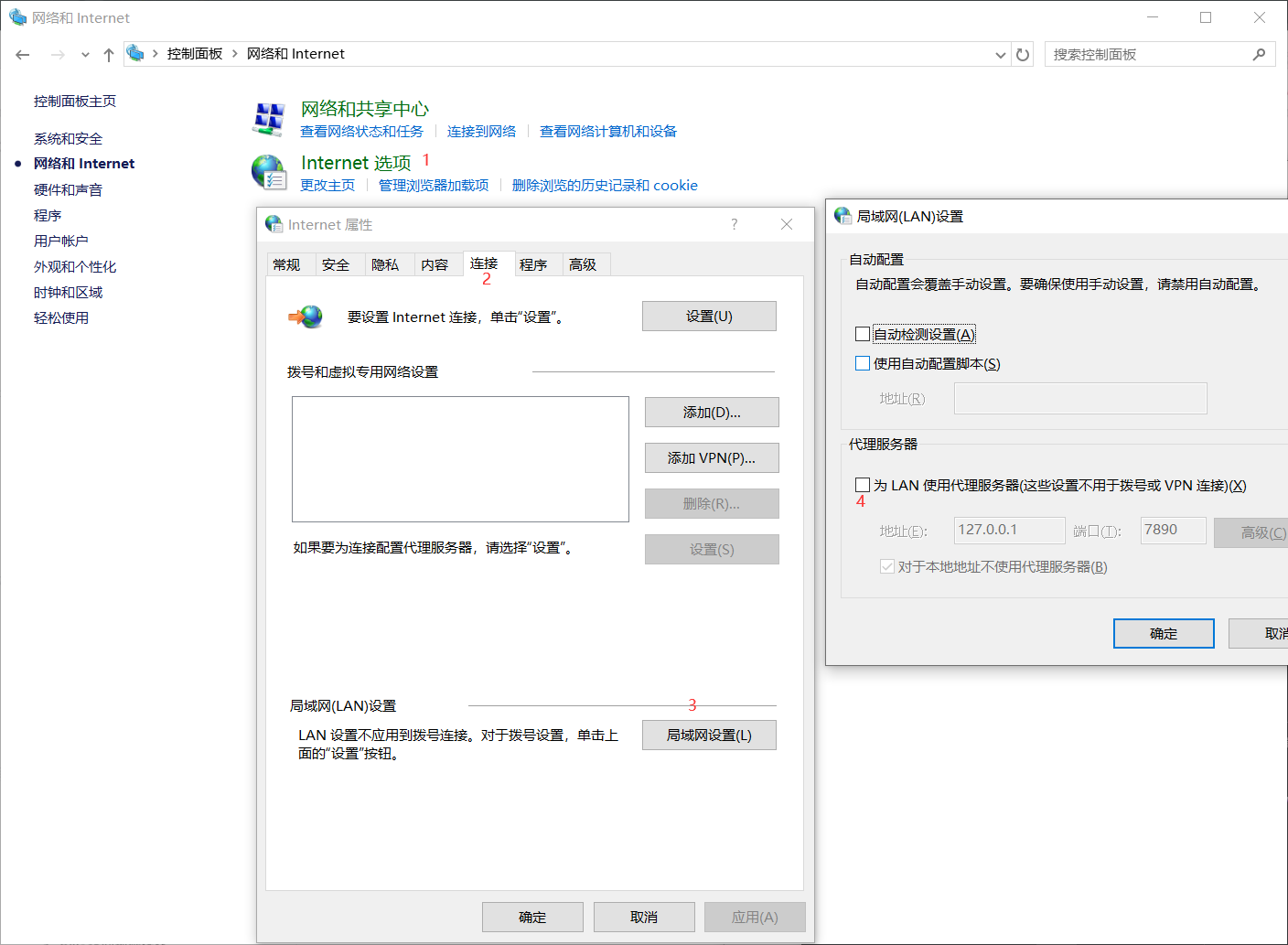Enable 自动检测设置 checkbox
1288x945 pixels.
(863, 333)
